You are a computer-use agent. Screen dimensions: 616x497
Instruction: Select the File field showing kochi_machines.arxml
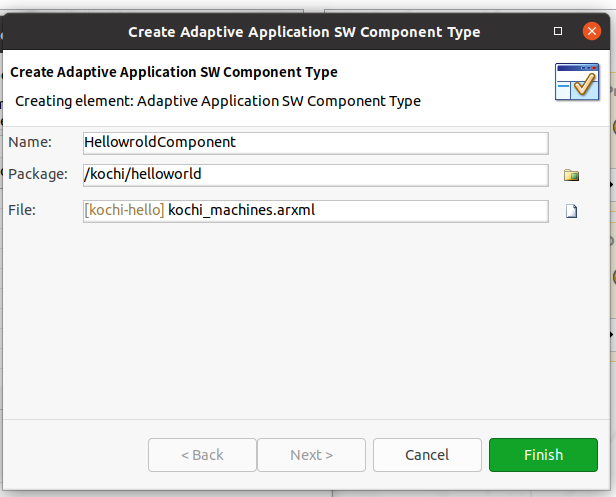(x=315, y=211)
